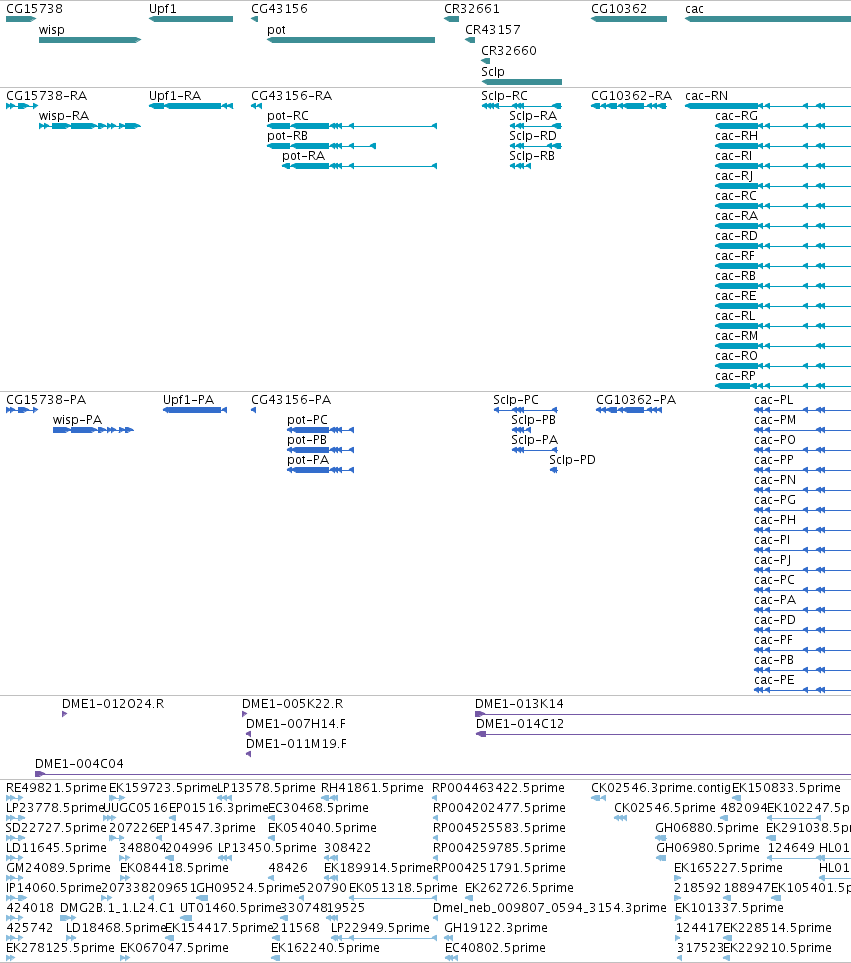Select the Sclp-RB transcript label
Screen dimensions: 851x963
point(532,156)
